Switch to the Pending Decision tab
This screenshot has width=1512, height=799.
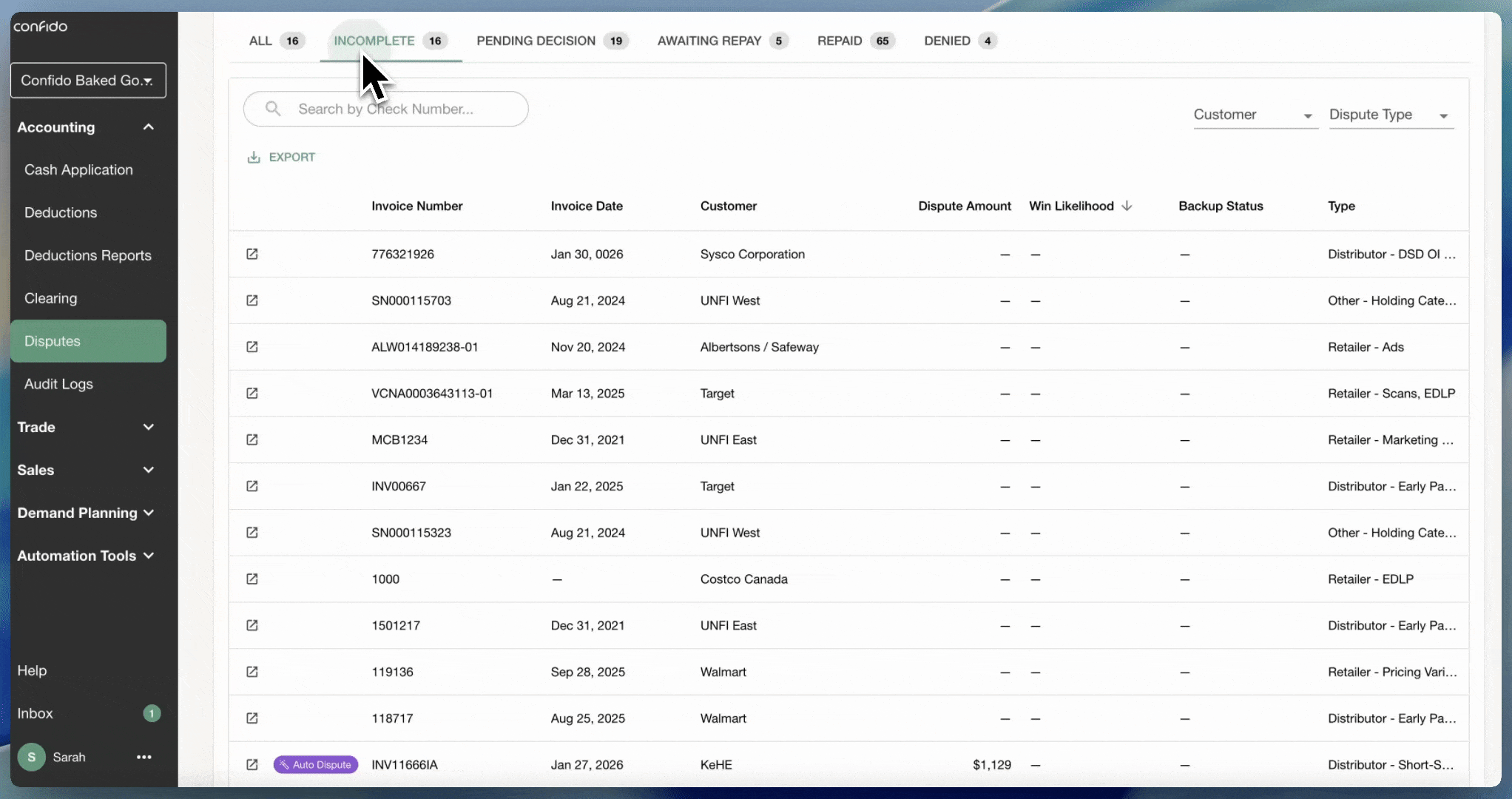point(536,41)
